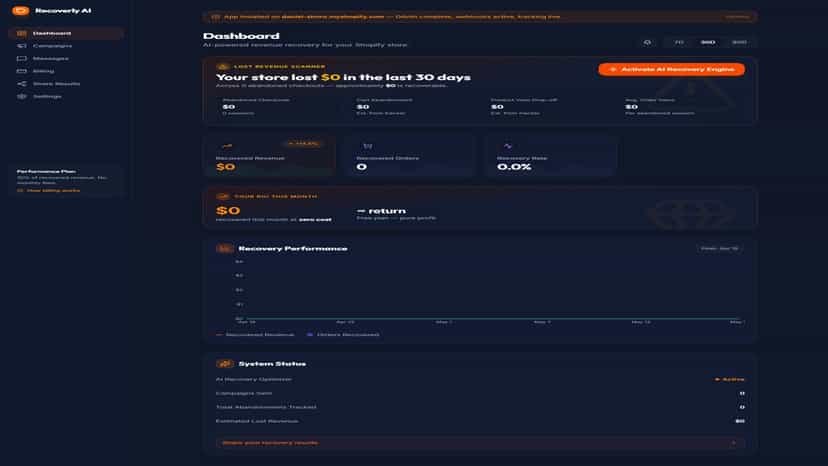The width and height of the screenshot is (828, 466).
Task: Click the Total Abandonments Tracked row
Action: tap(480, 407)
